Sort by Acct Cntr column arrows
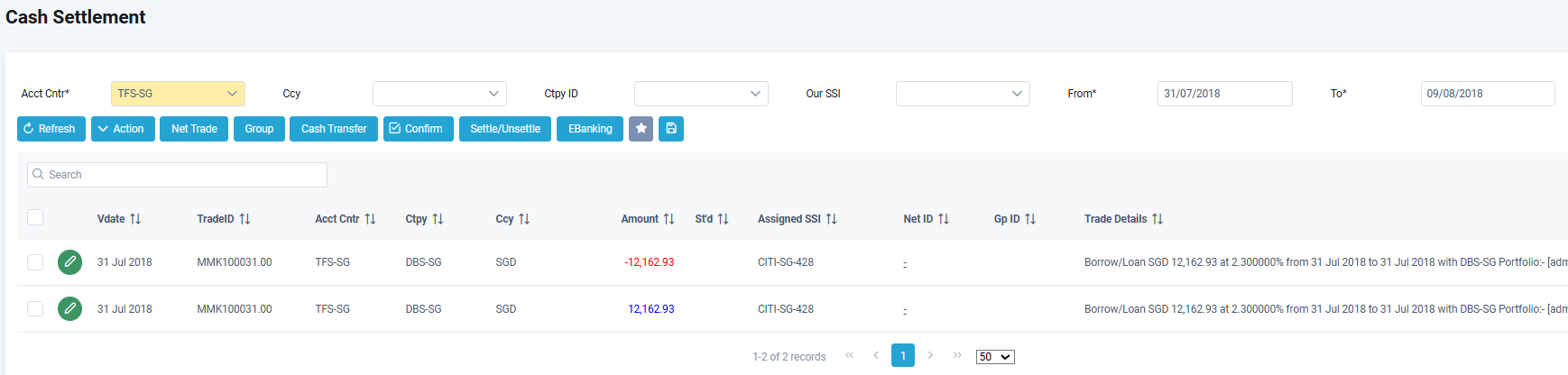The image size is (1568, 375). pos(370,219)
